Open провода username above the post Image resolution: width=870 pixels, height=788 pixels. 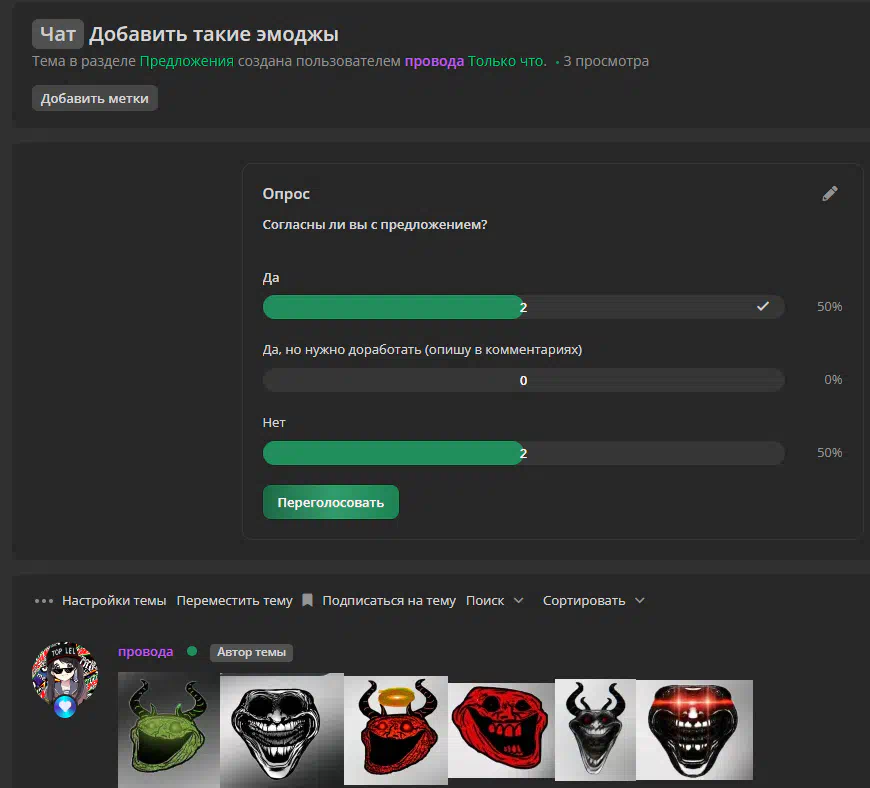(145, 651)
